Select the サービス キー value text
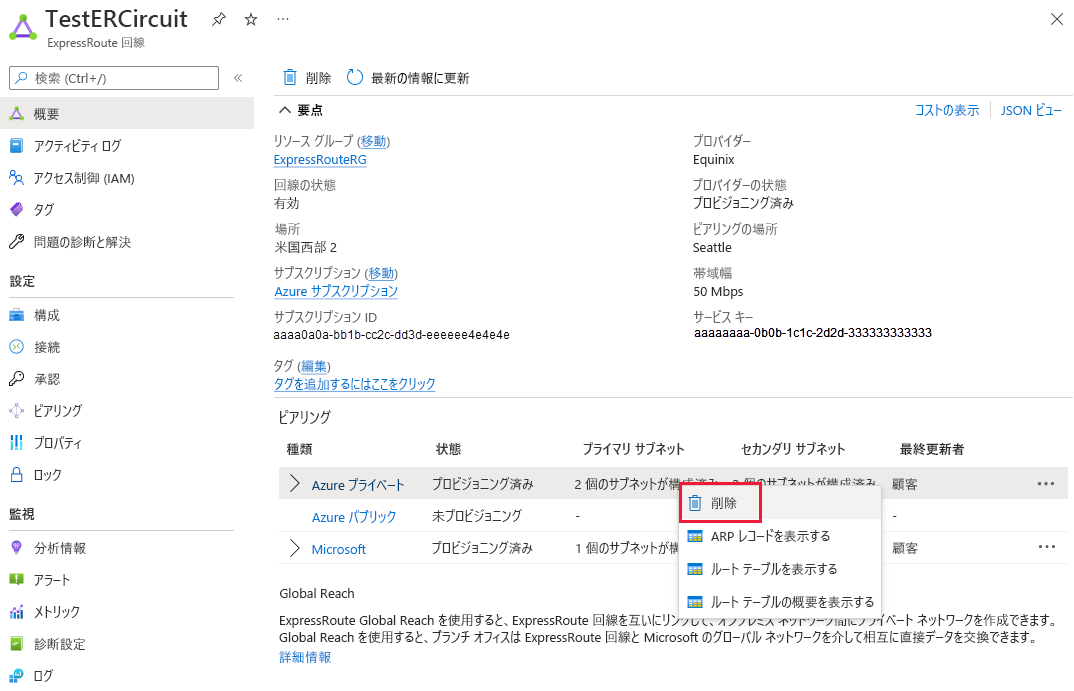Image resolution: width=1074 pixels, height=691 pixels. point(813,333)
